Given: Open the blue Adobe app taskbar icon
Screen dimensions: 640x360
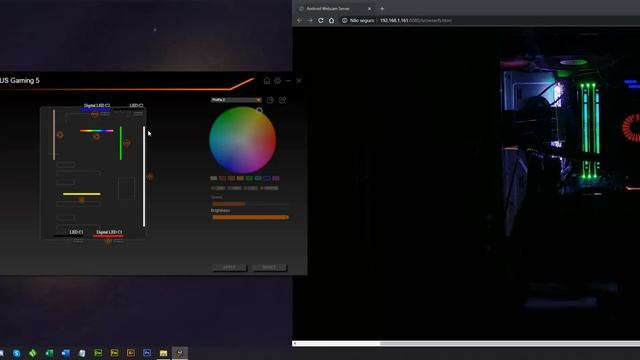Looking at the screenshot, I should pyautogui.click(x=147, y=353).
